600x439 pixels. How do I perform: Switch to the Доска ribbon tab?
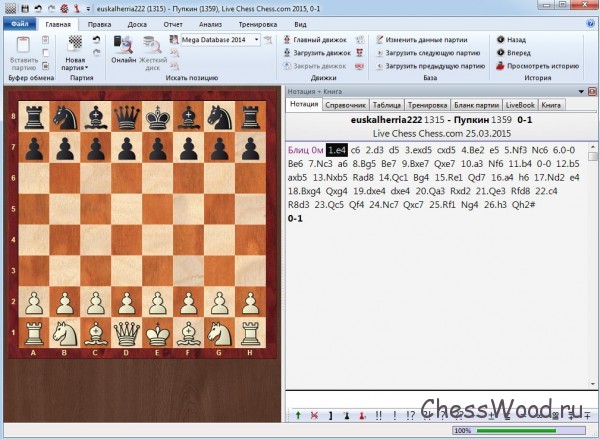(137, 24)
